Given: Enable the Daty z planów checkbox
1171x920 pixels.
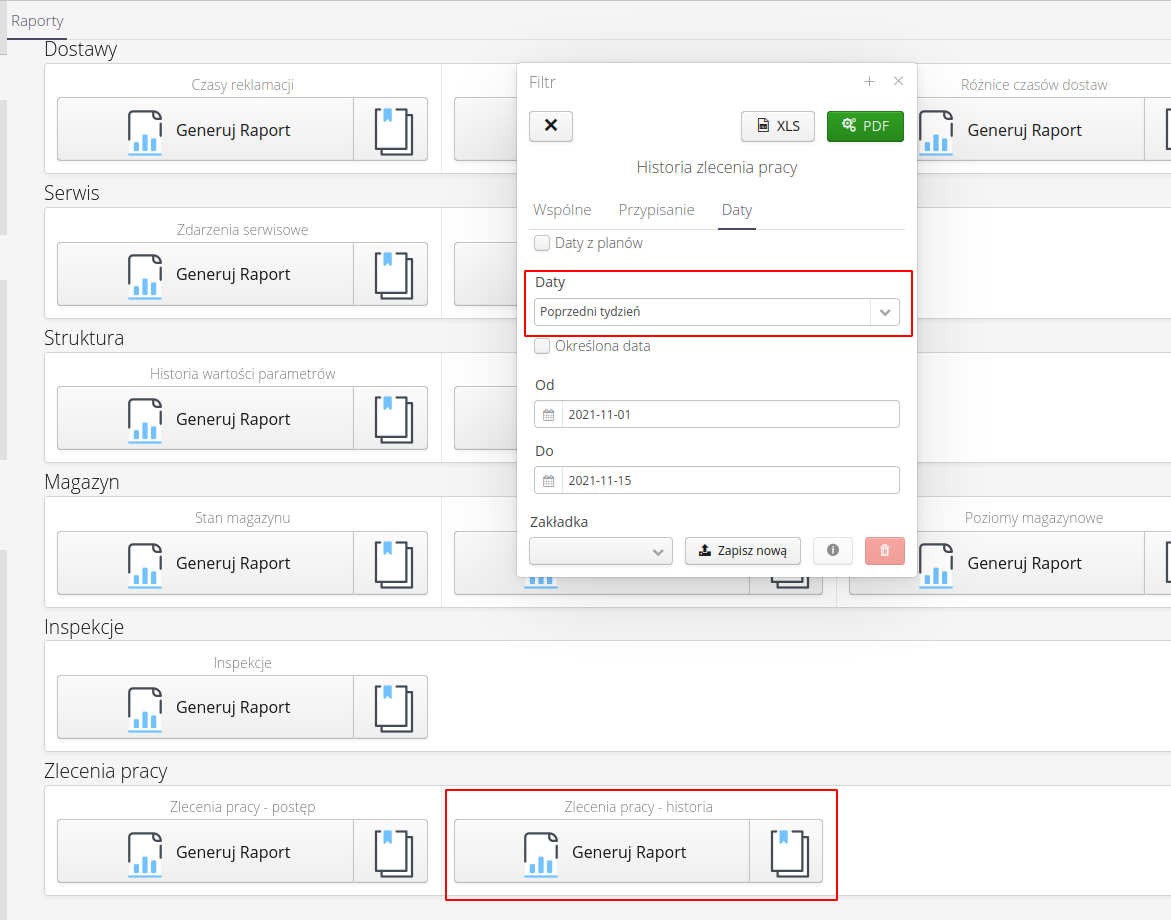Looking at the screenshot, I should [542, 243].
